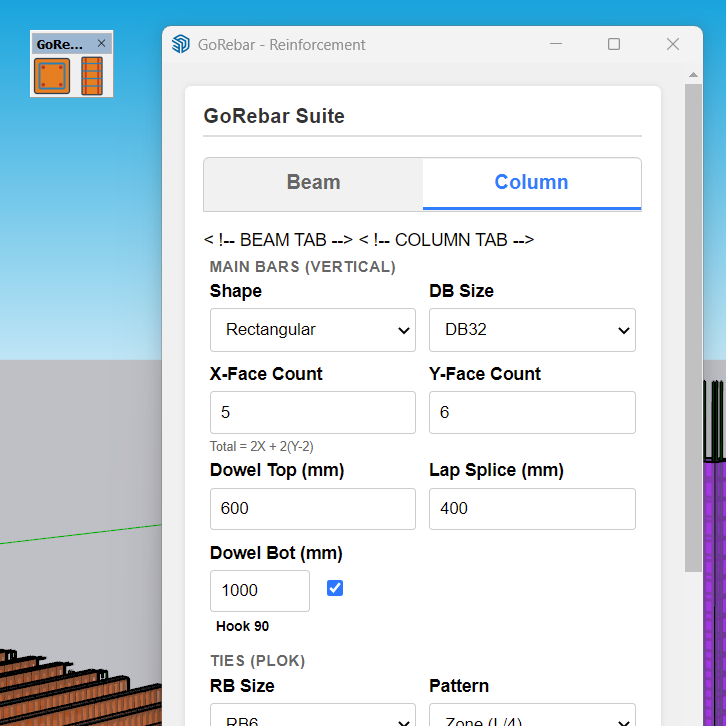Click the 'Total = 2X + 2(Y-2)' hint text

(x=262, y=446)
